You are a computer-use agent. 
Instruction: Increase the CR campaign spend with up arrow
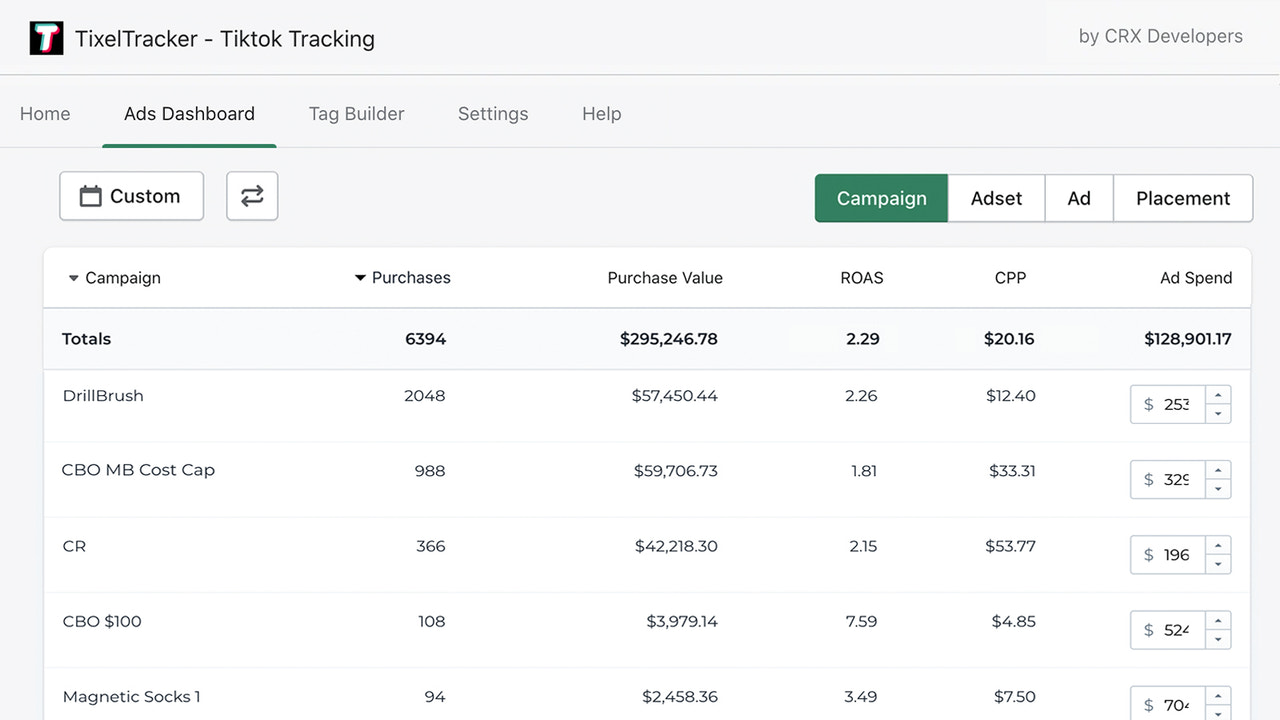coord(1218,546)
